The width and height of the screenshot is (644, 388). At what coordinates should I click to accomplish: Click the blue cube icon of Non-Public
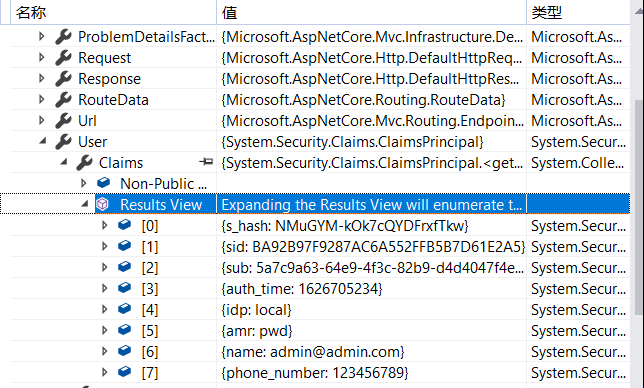103,182
